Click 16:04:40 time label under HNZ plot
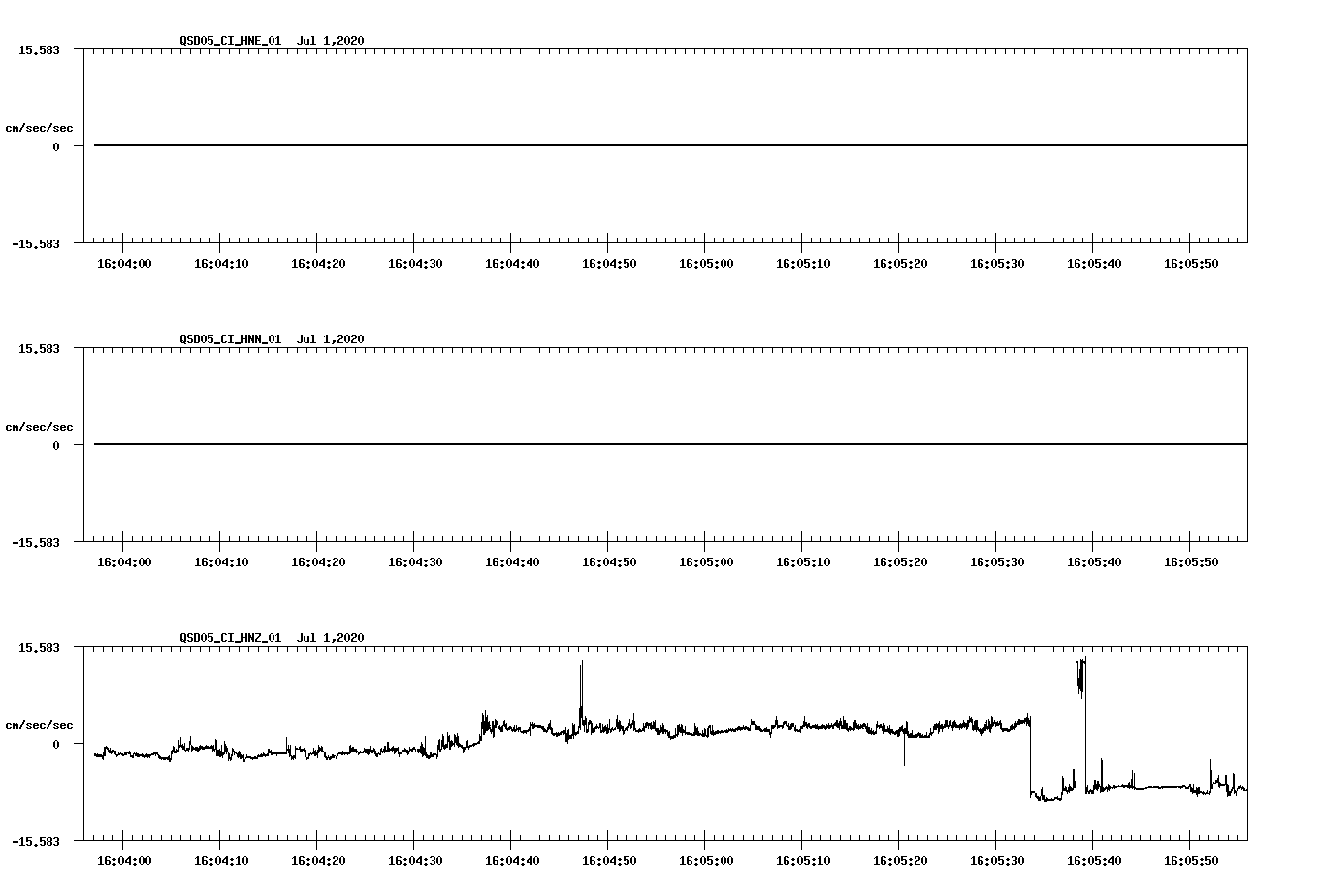The image size is (1317, 896). [x=512, y=861]
